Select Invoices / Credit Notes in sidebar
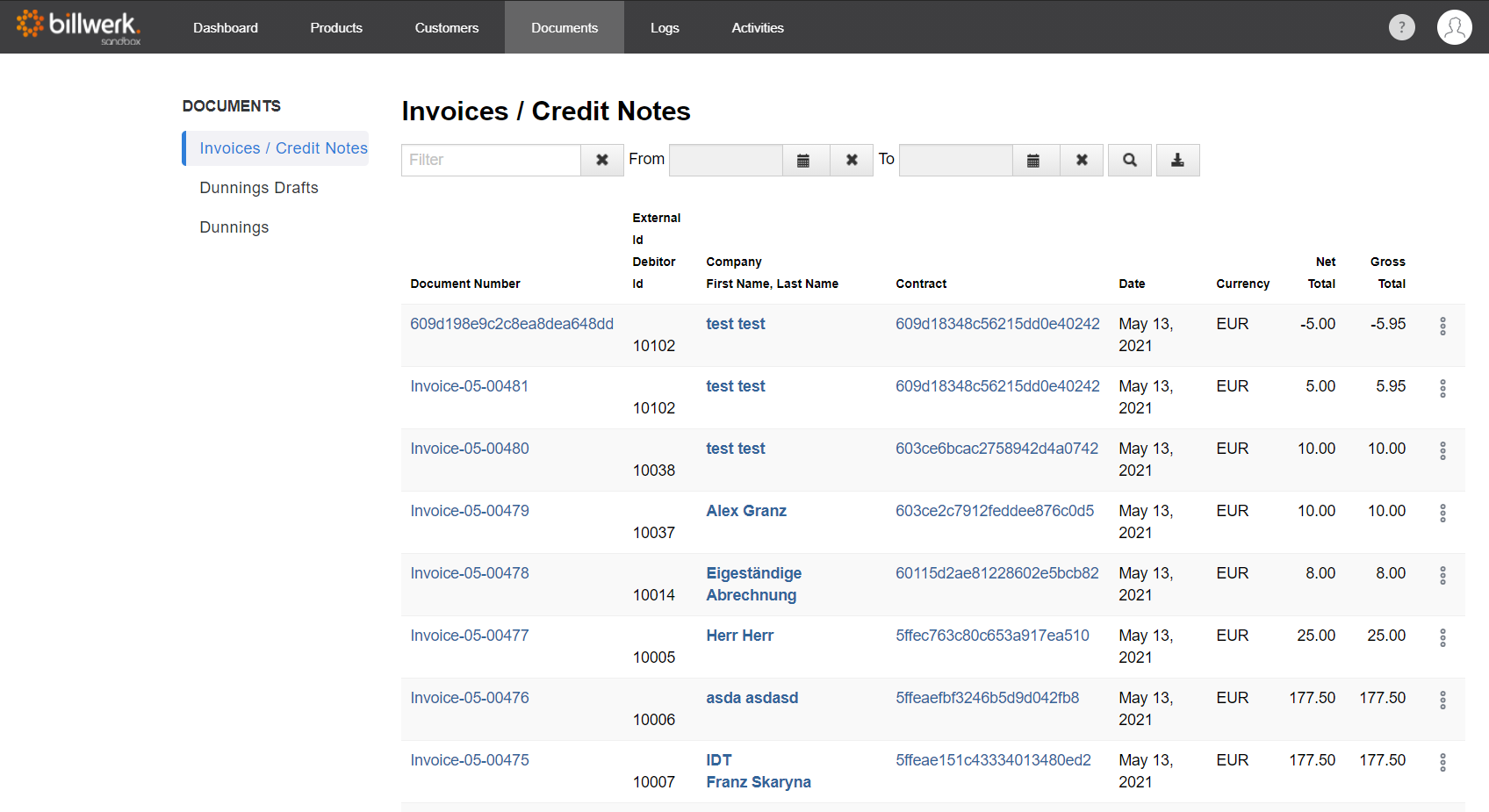The width and height of the screenshot is (1489, 812). tap(276, 148)
